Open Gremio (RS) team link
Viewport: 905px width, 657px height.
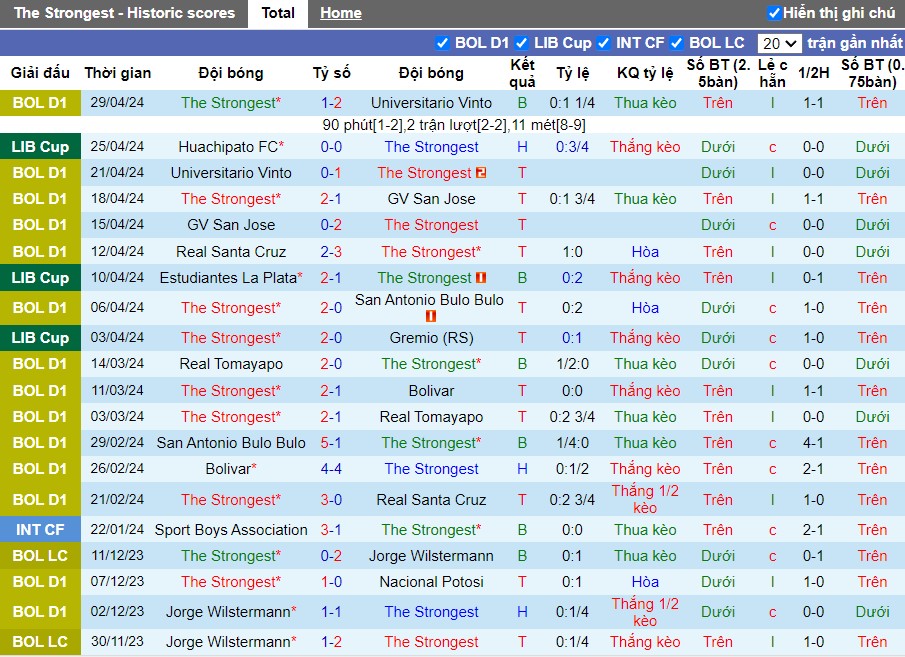click(x=431, y=338)
